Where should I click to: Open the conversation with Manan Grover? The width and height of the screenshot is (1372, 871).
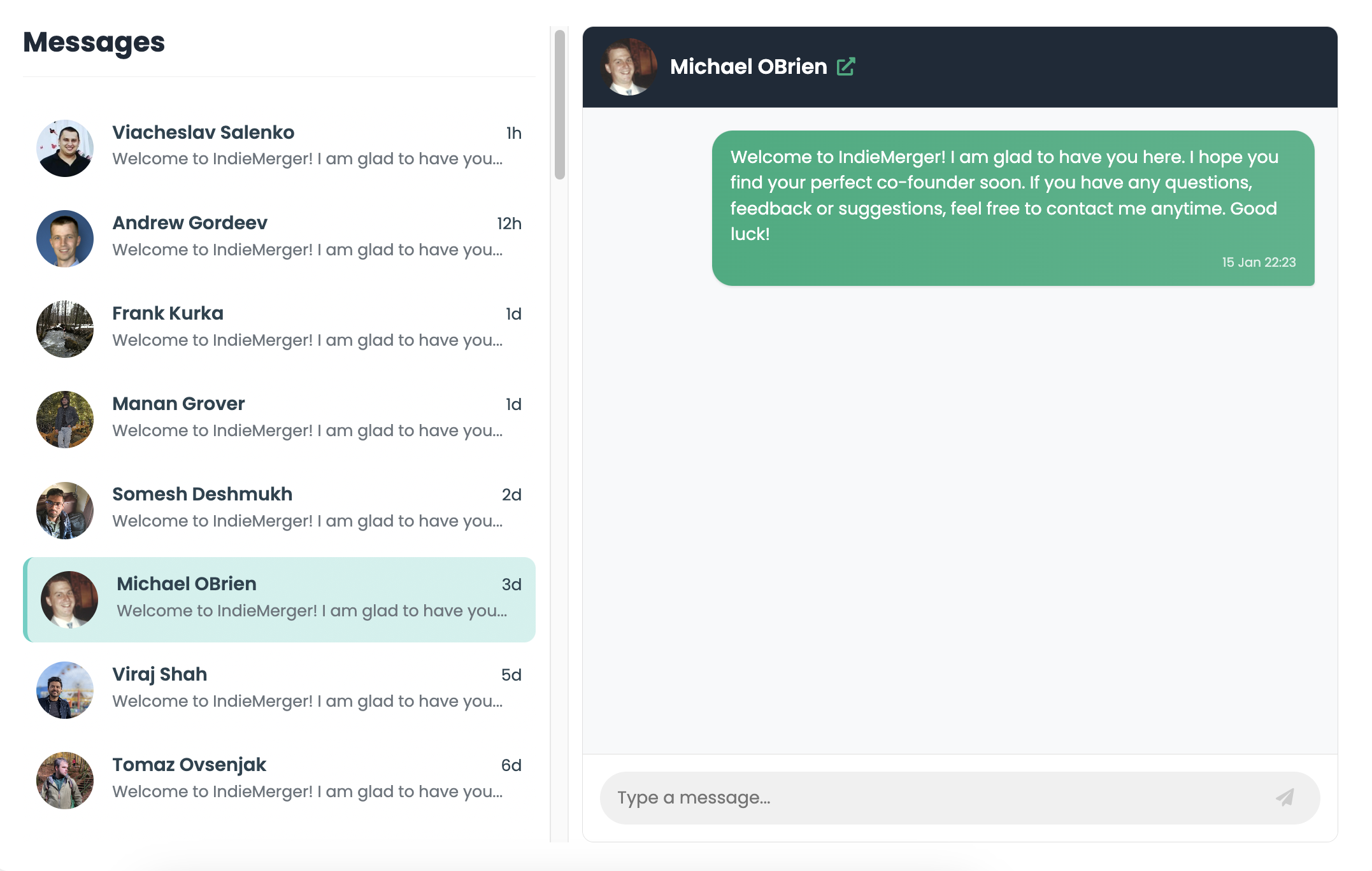[x=280, y=417]
